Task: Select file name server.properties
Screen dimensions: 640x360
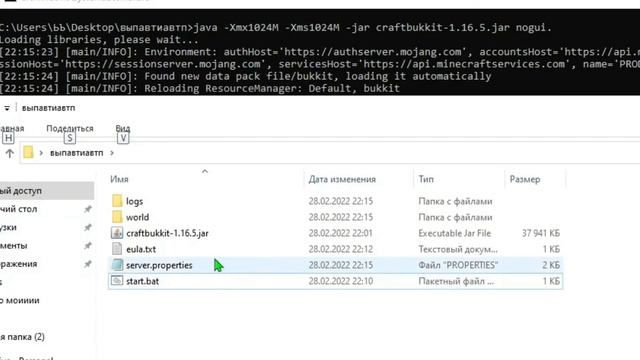Action: pos(159,265)
